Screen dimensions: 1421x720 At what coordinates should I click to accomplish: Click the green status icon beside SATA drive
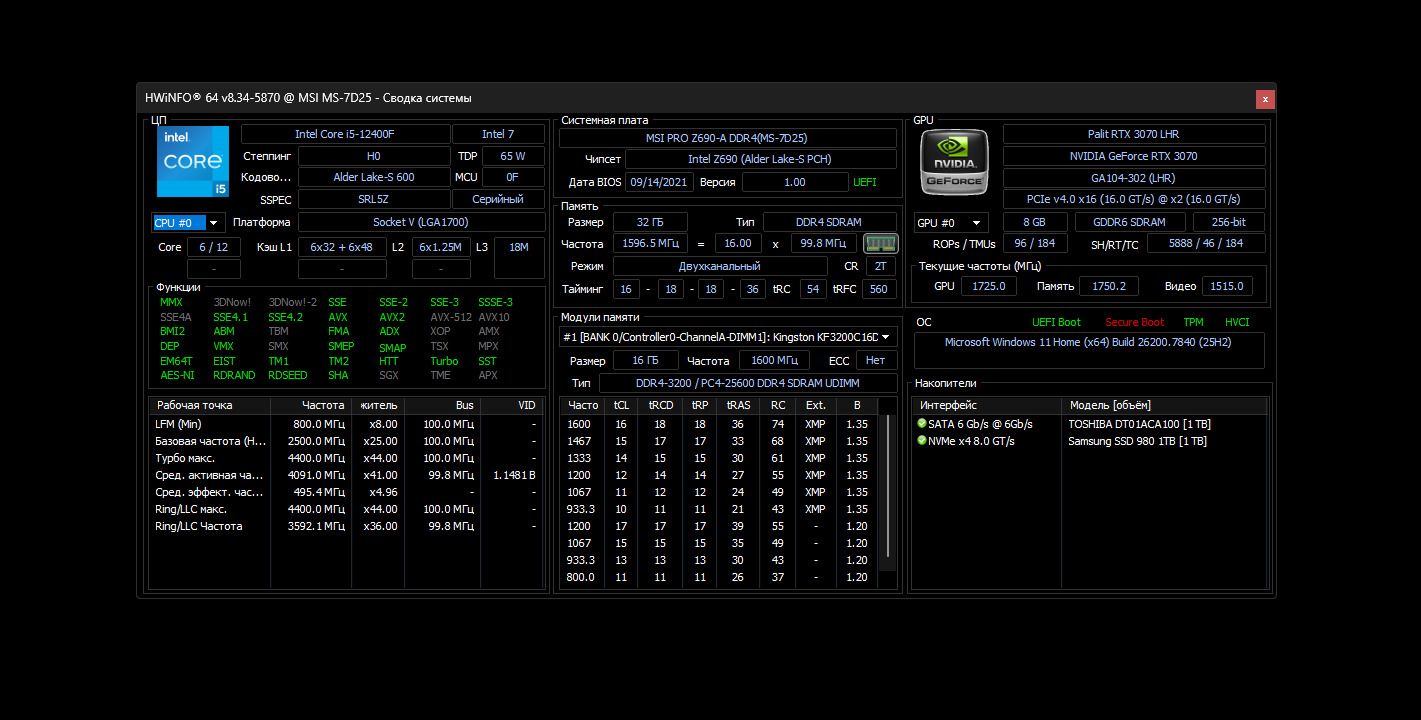point(922,424)
